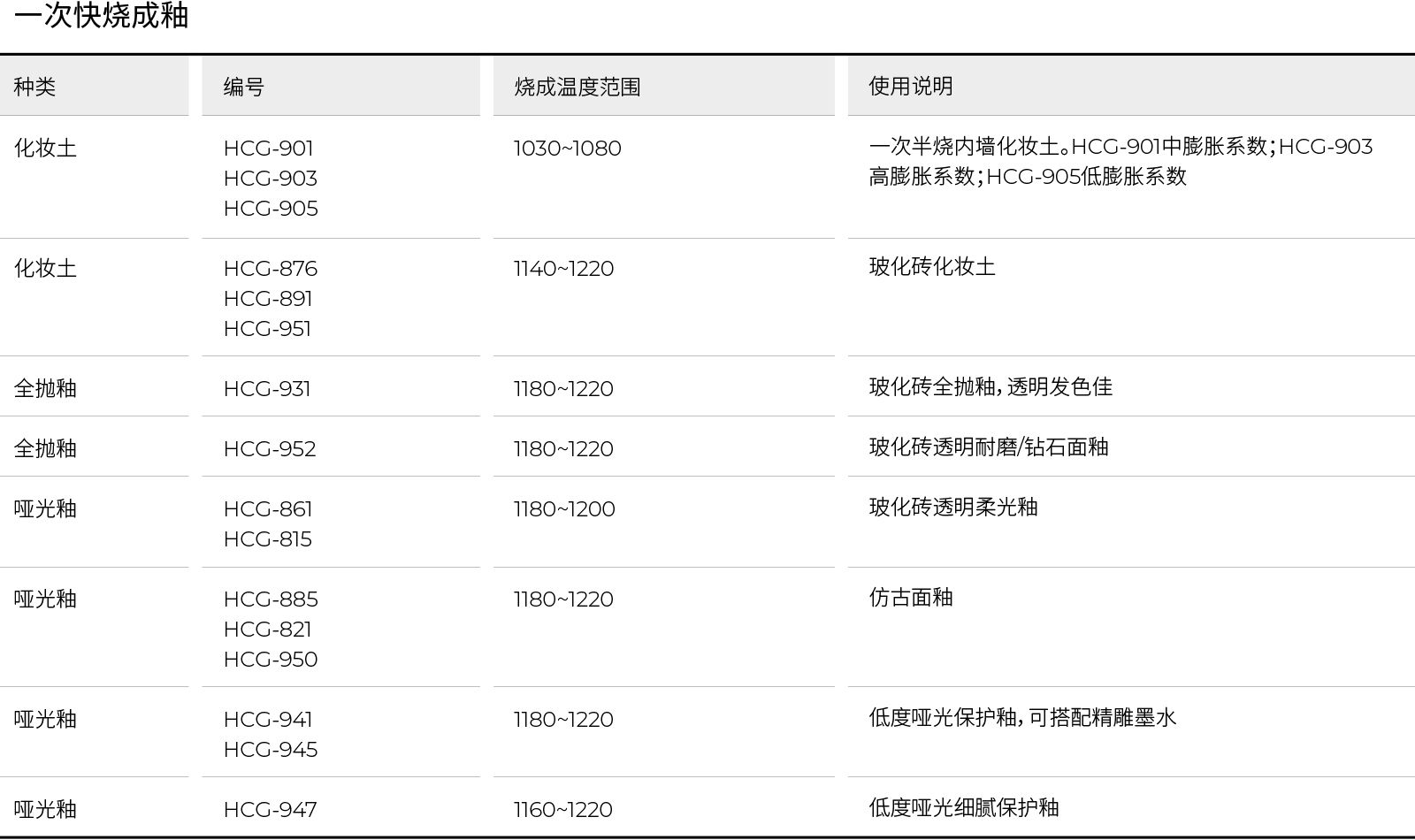Select product code HCG-905
Viewport: 1415px width, 840px height.
coord(271,208)
